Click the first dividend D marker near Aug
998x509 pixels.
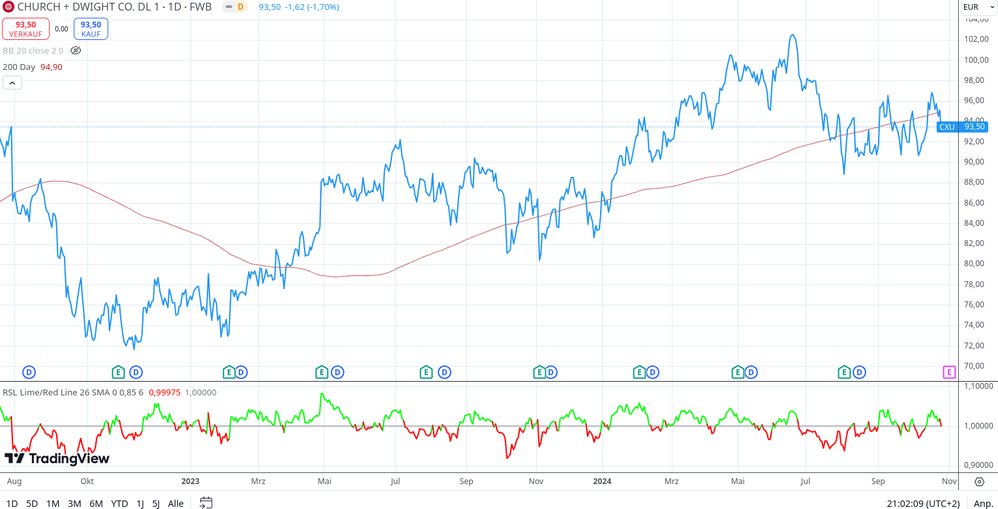29,372
